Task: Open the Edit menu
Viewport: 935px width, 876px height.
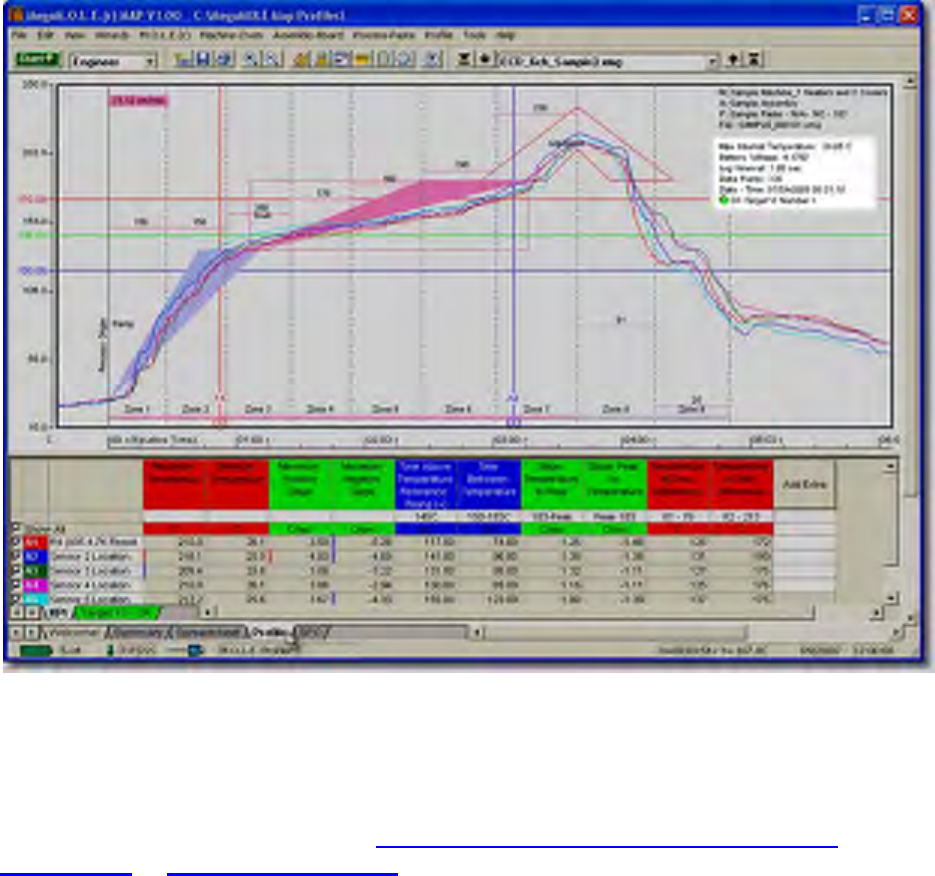Action: pos(45,35)
